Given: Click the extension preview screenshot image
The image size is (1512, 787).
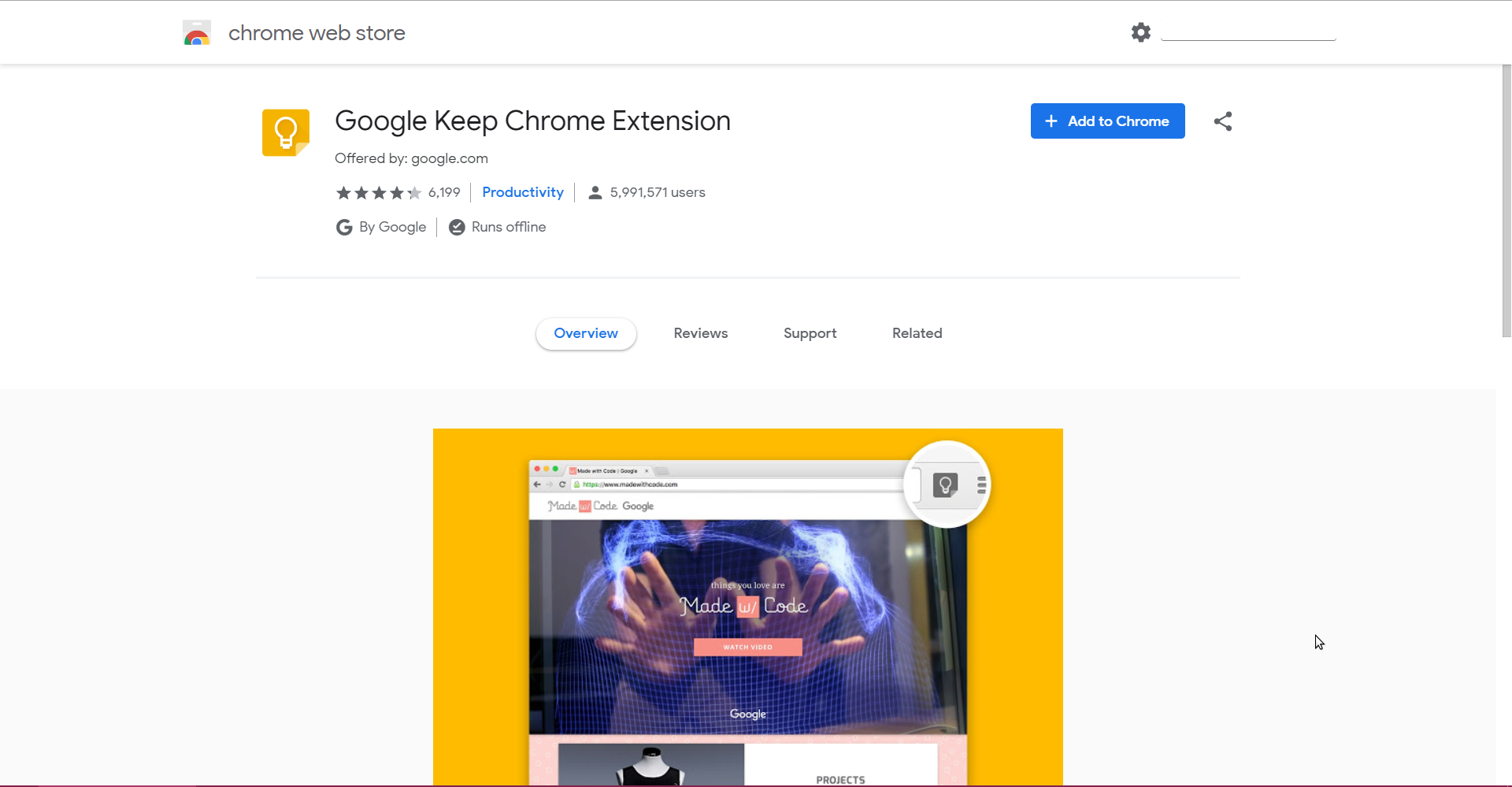Looking at the screenshot, I should pos(747,607).
